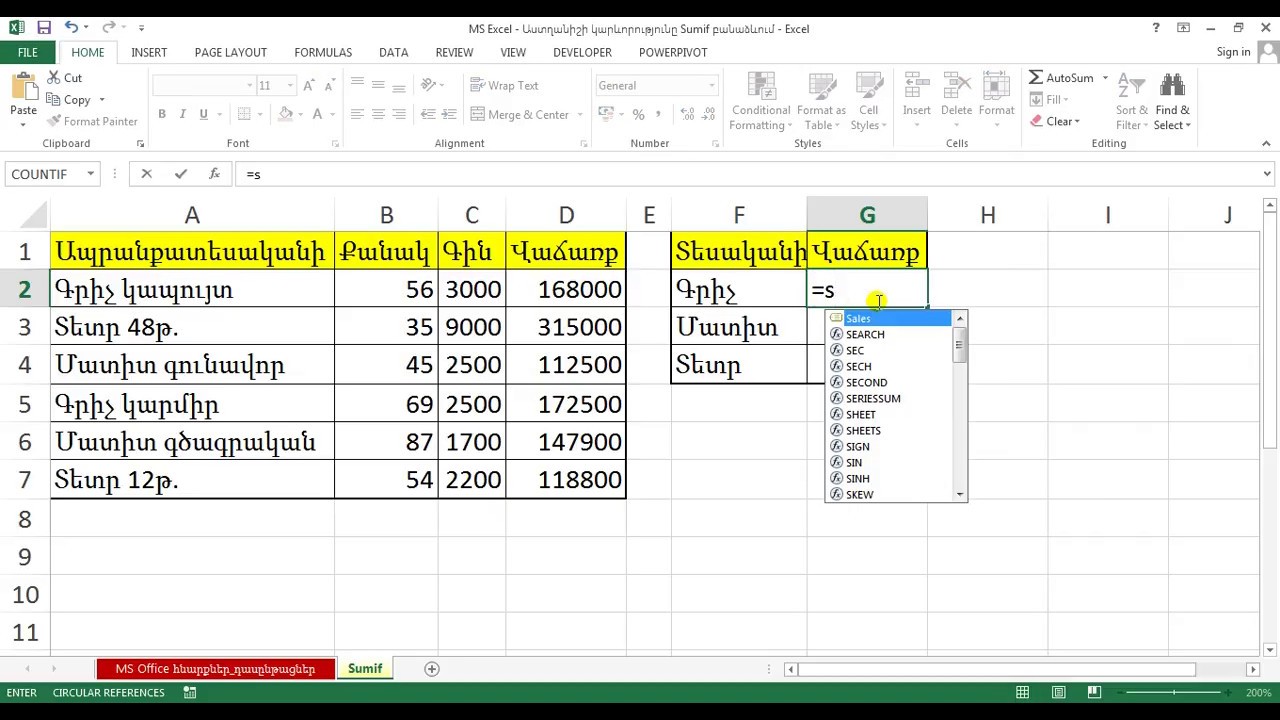The height and width of the screenshot is (720, 1280).
Task: Click the Increase Indent icon
Action: [449, 114]
